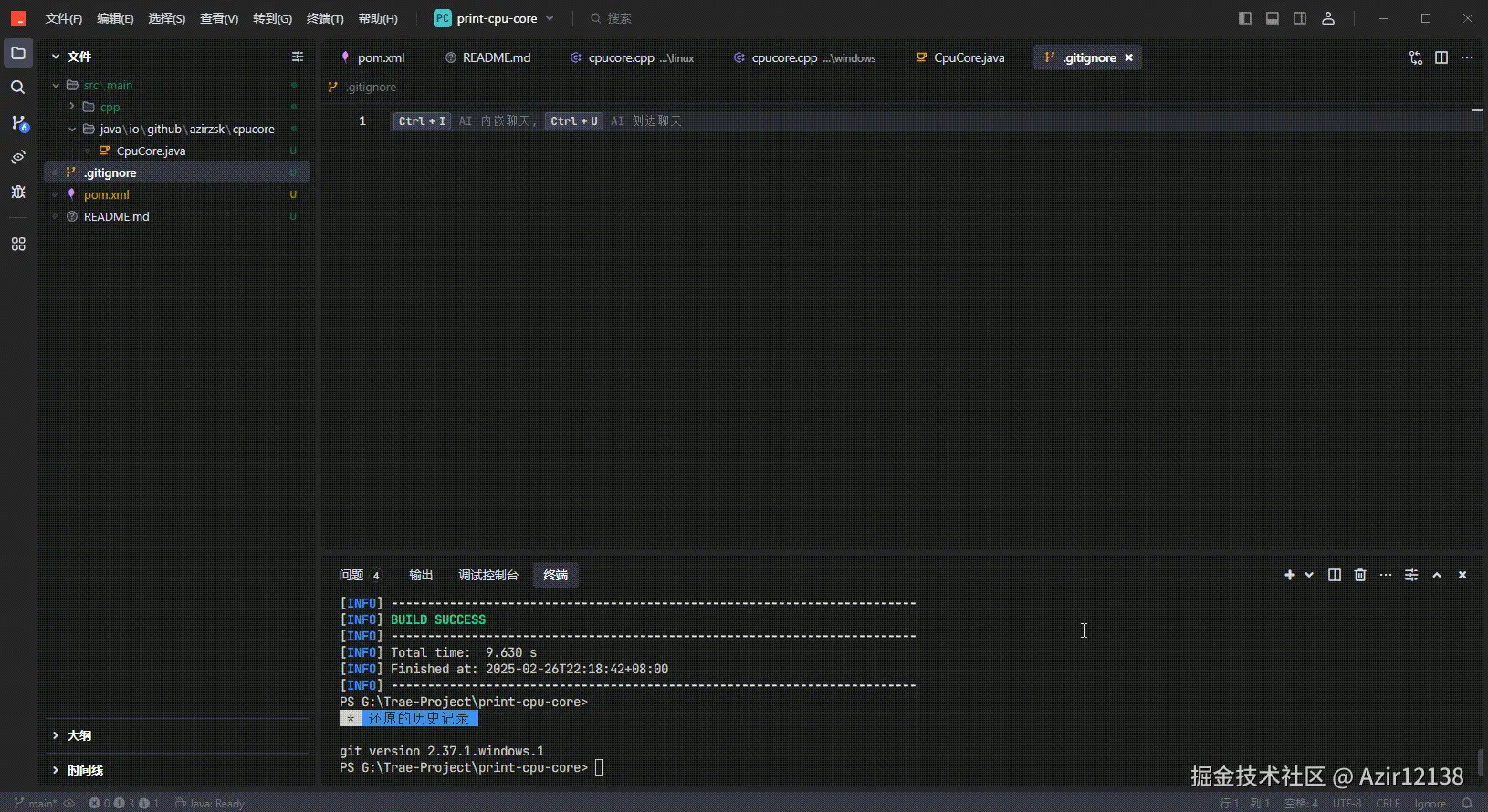
Task: Click the main branch in status bar
Action: (x=36, y=803)
